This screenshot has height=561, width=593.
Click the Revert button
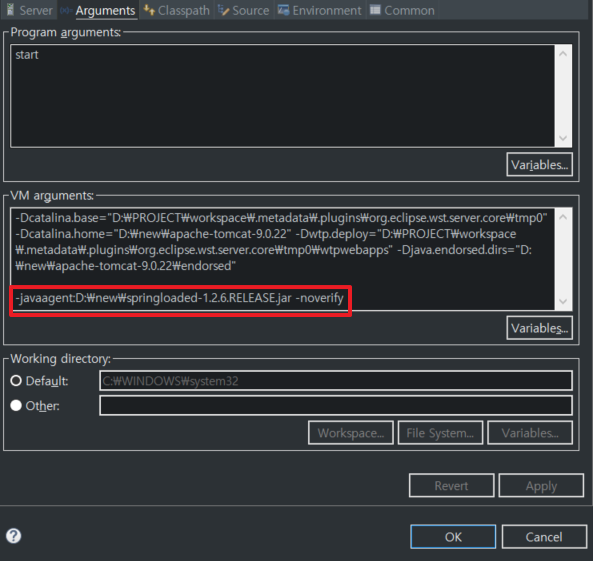point(452,485)
